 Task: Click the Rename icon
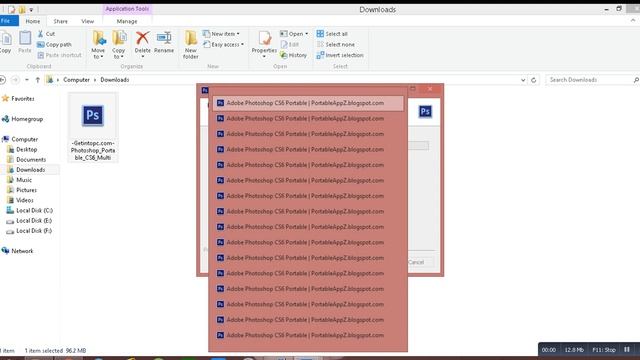(164, 38)
